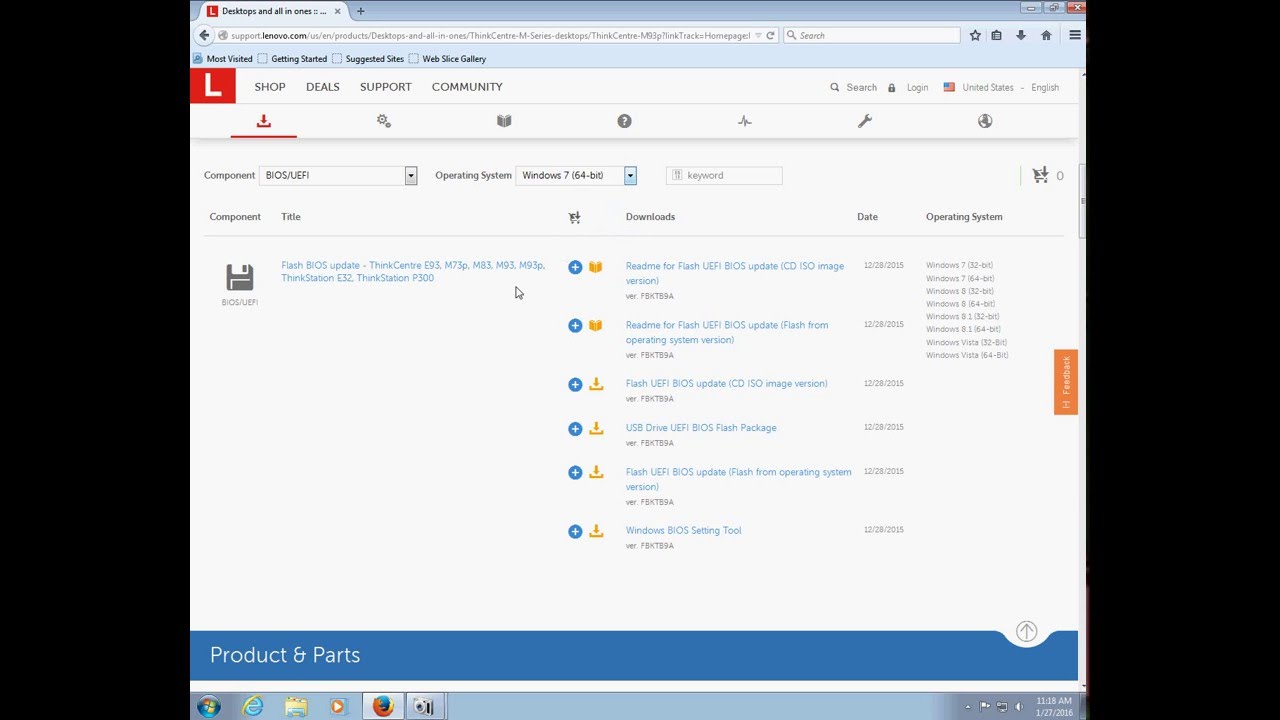Click the orange Feedback side button

[x=1066, y=381]
